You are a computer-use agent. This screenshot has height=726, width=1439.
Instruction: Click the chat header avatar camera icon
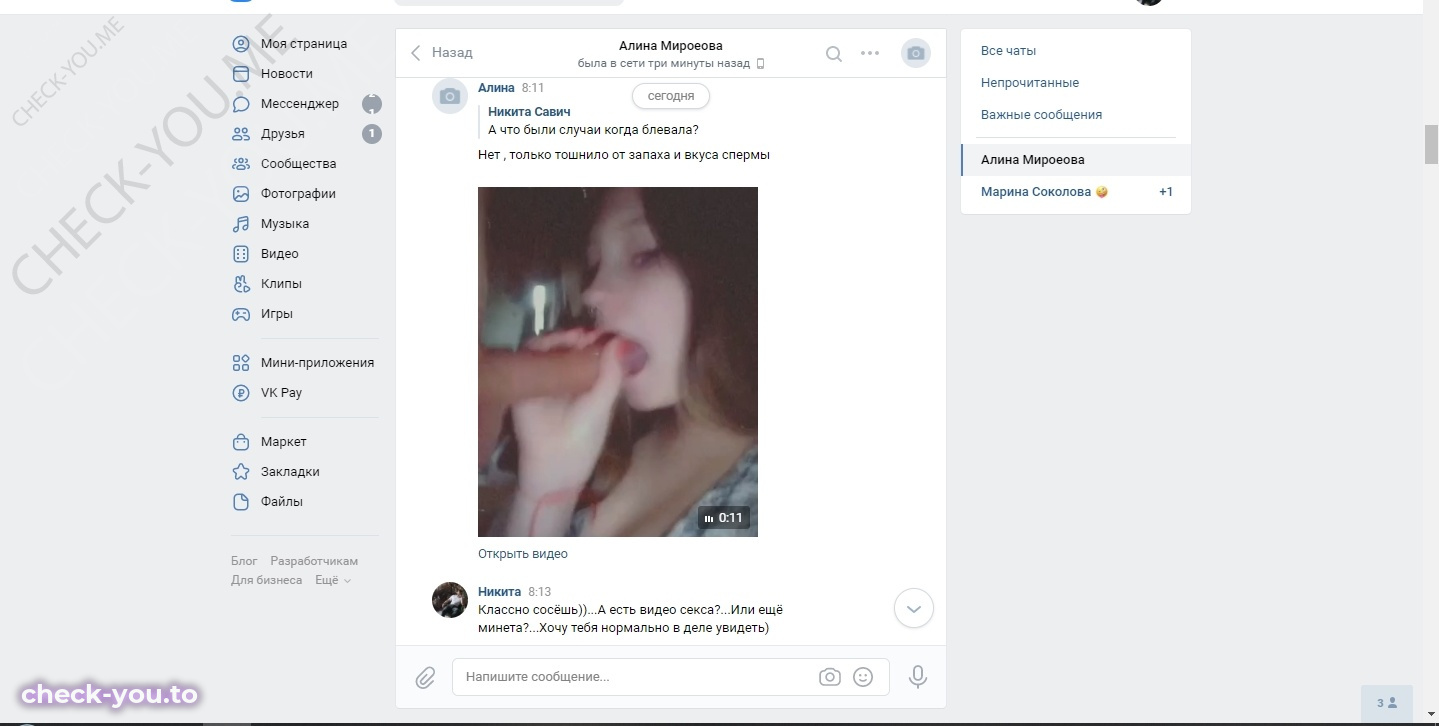pos(916,54)
